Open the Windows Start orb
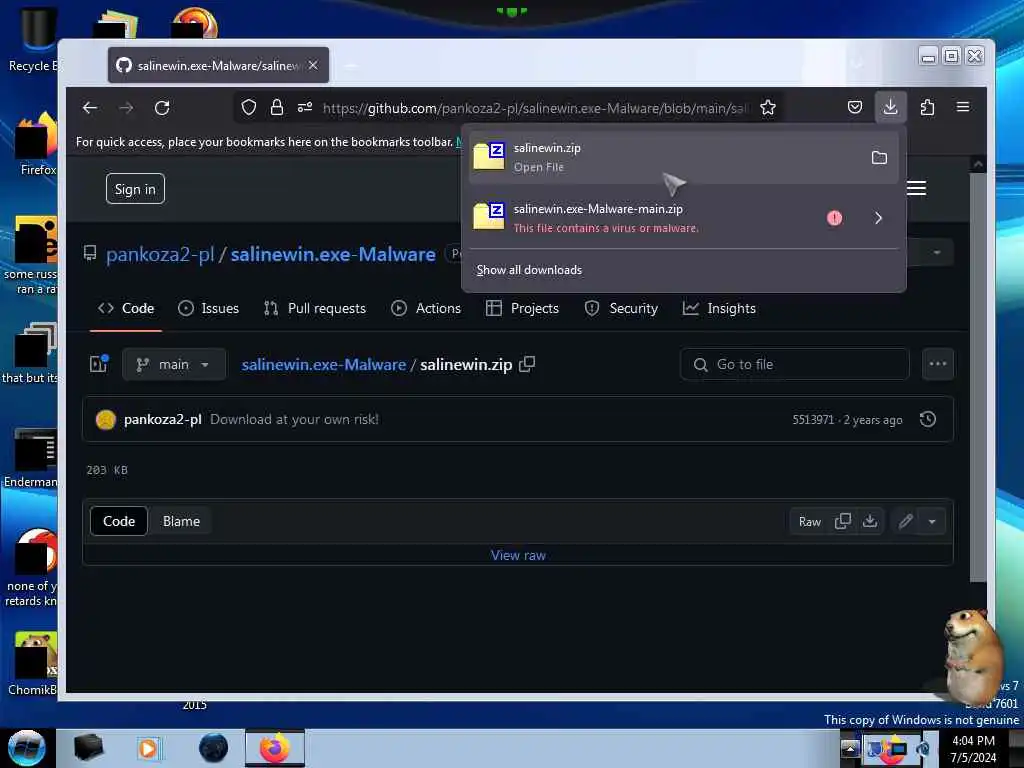Viewport: 1024px width, 768px height. (27, 748)
